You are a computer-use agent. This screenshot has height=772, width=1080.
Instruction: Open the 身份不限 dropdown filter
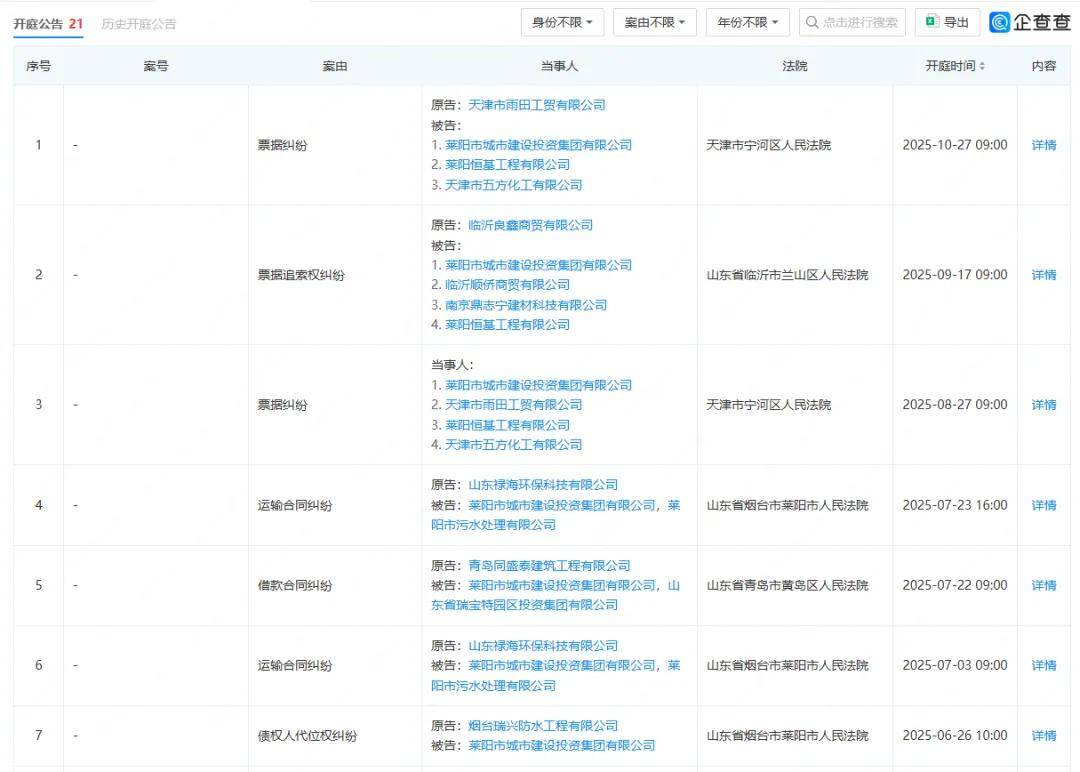coord(562,22)
